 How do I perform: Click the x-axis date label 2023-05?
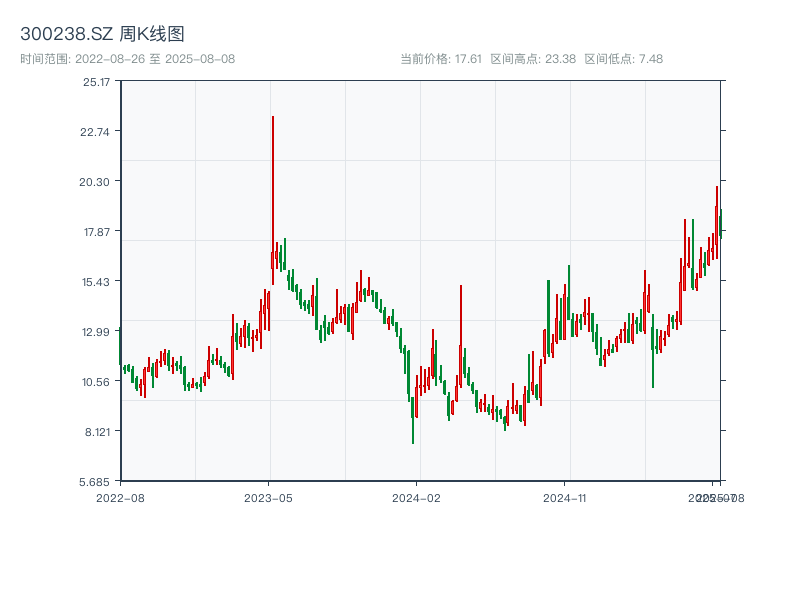(268, 498)
